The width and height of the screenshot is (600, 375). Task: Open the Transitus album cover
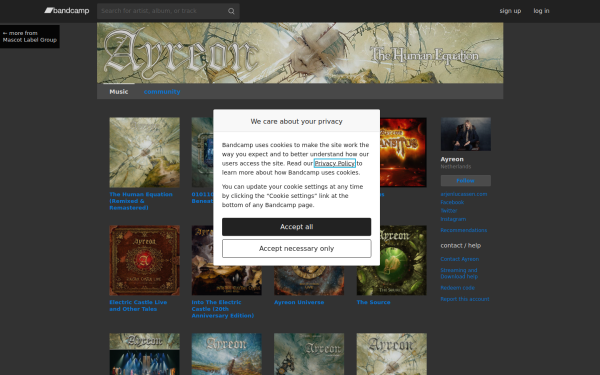[403, 152]
